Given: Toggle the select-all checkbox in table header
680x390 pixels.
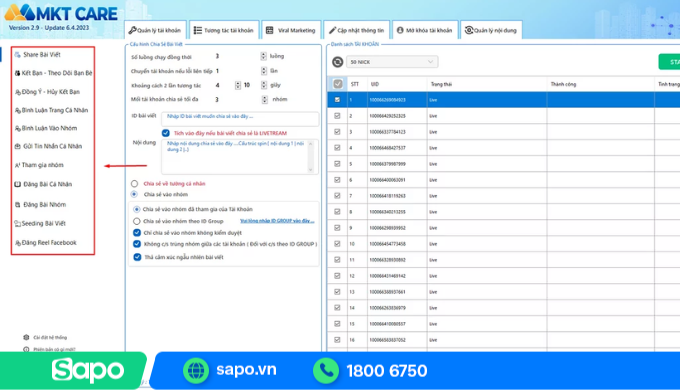Looking at the screenshot, I should [x=338, y=84].
